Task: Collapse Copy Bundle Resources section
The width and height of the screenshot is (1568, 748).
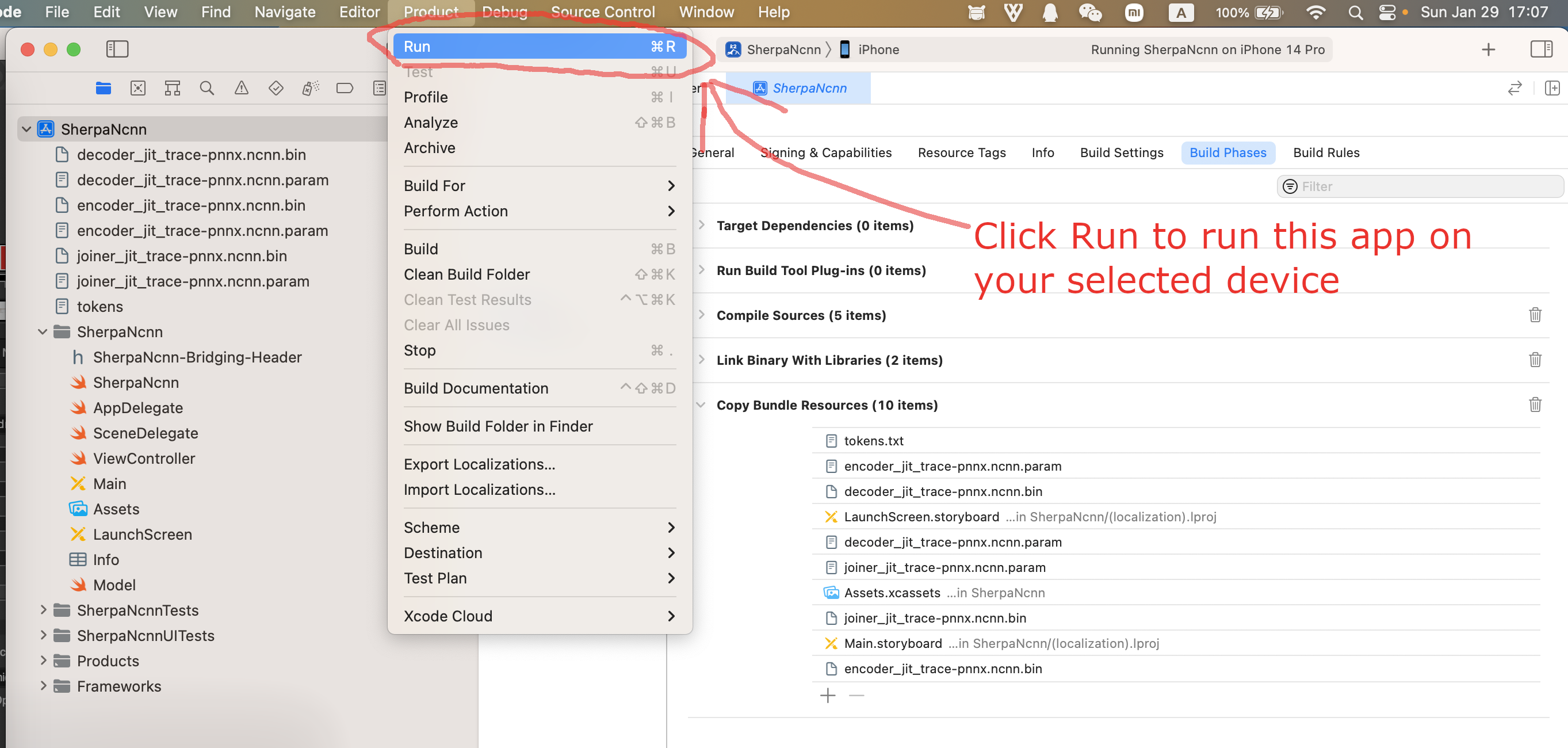Action: 702,404
